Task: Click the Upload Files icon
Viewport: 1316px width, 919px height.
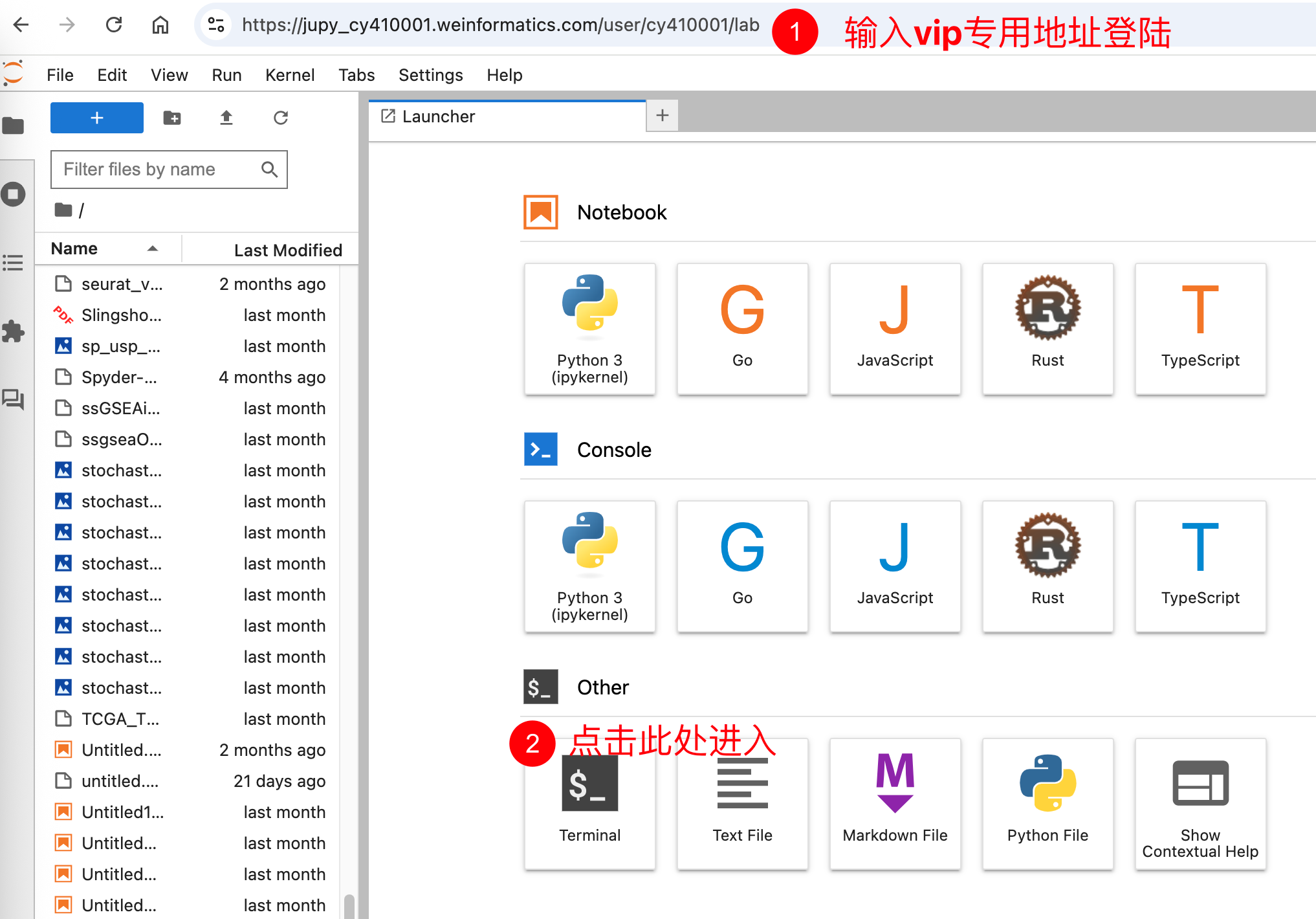Action: [226, 118]
